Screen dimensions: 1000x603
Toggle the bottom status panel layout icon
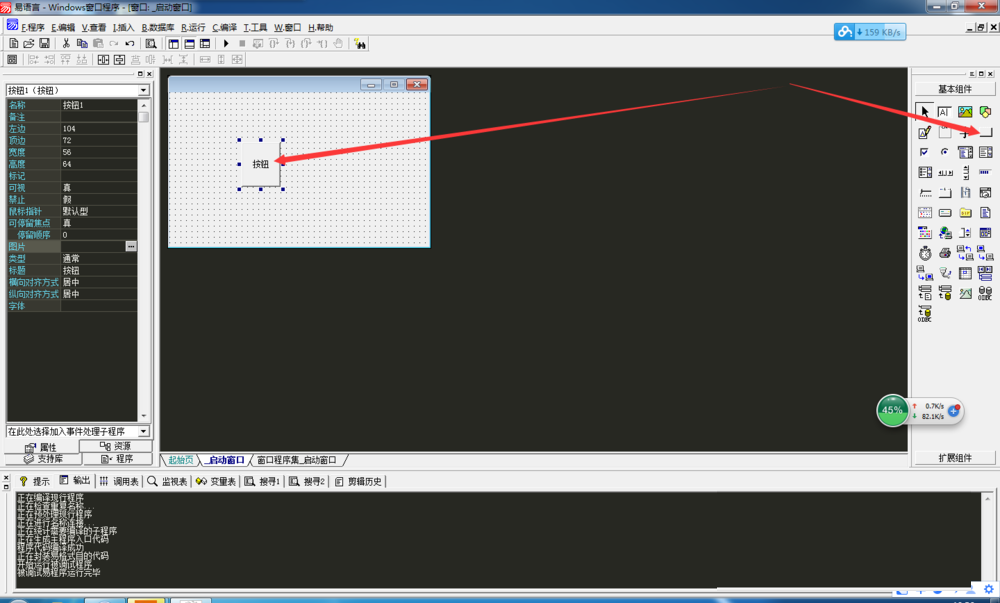pyautogui.click(x=189, y=43)
